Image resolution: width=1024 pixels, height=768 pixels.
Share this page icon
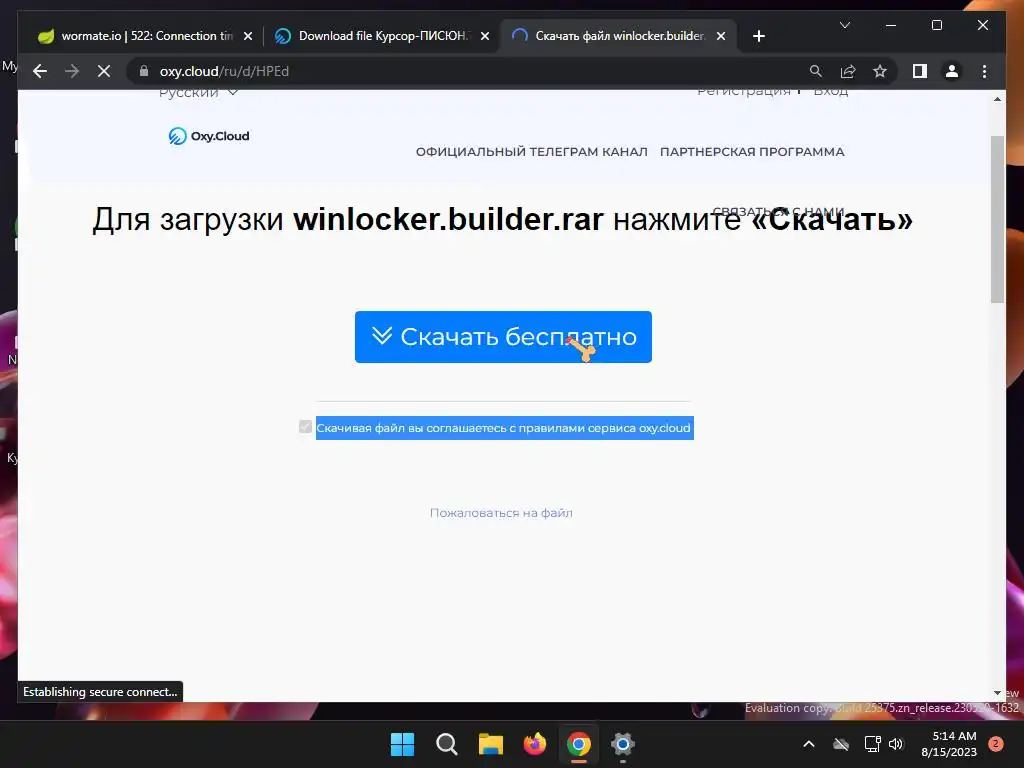click(x=848, y=71)
